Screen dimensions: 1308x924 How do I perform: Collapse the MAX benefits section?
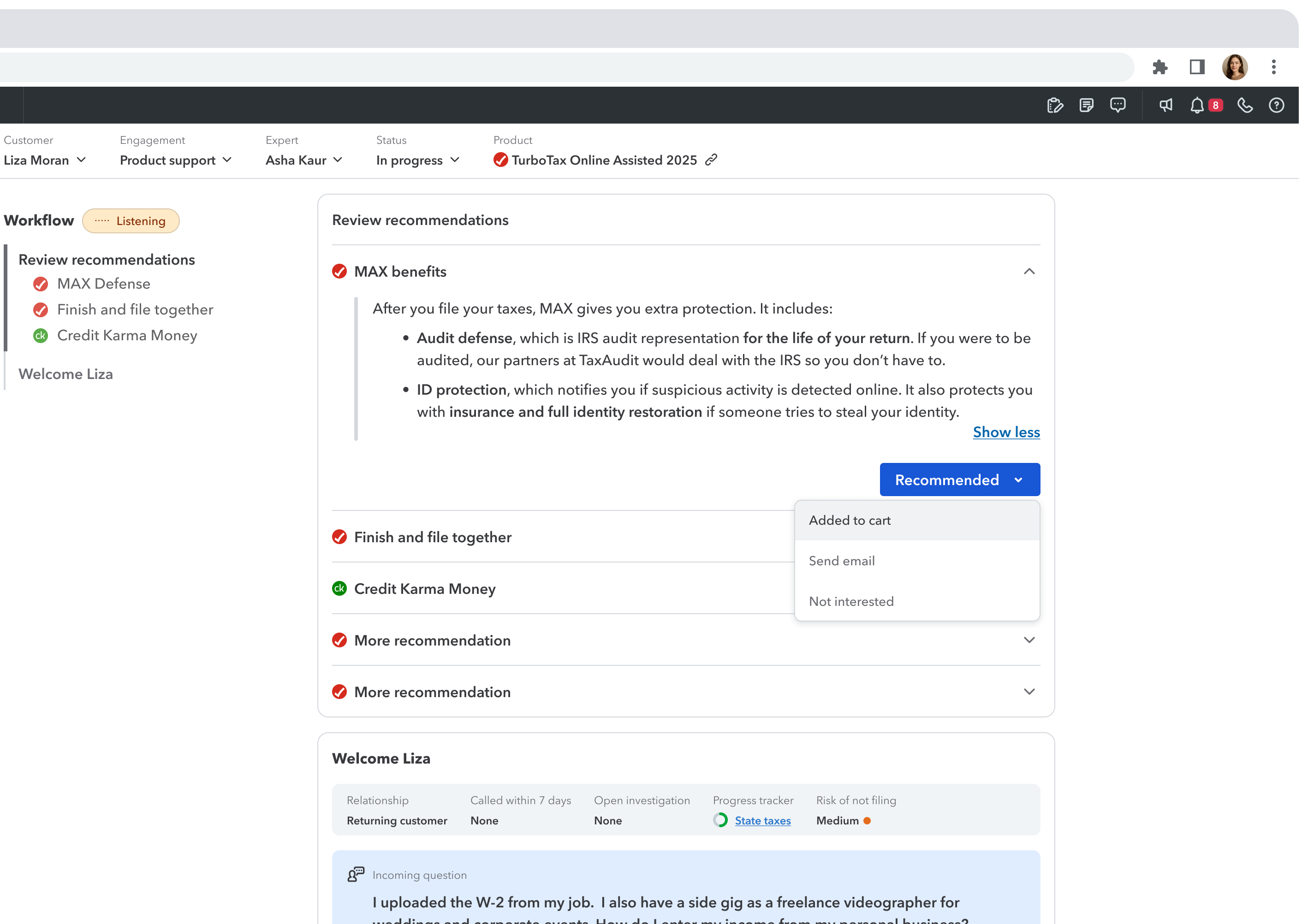point(1029,271)
